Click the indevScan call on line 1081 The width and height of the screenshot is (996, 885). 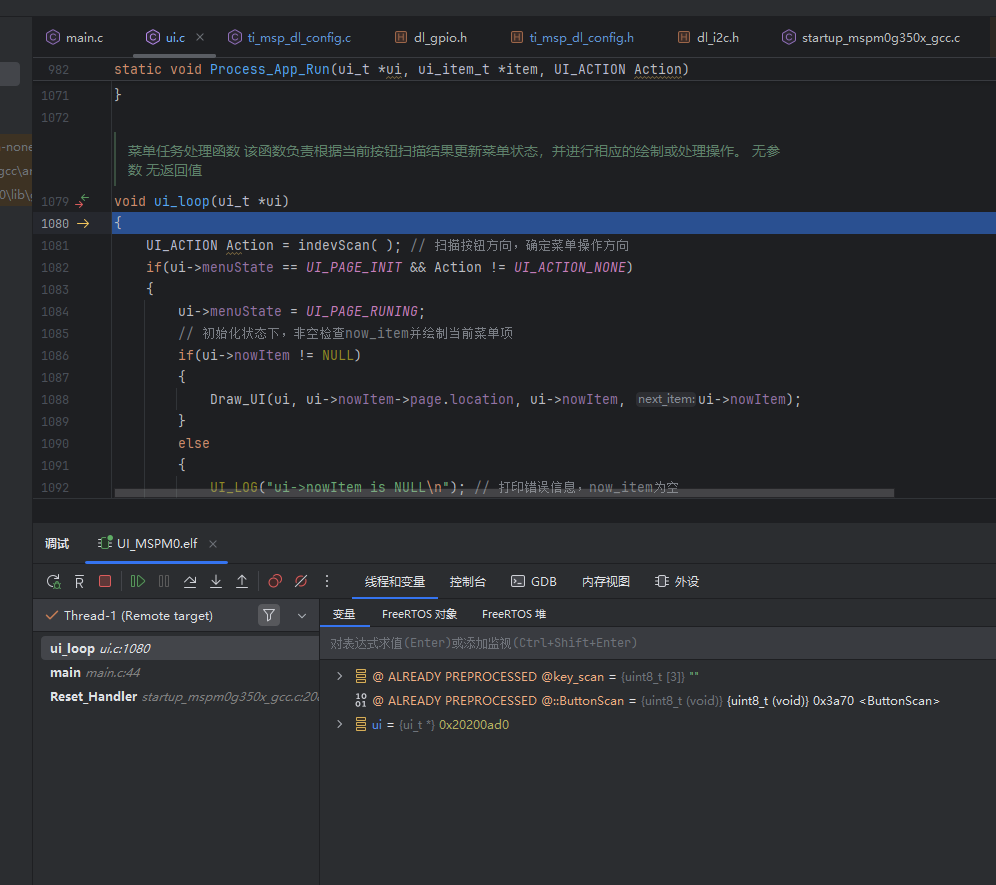click(334, 245)
